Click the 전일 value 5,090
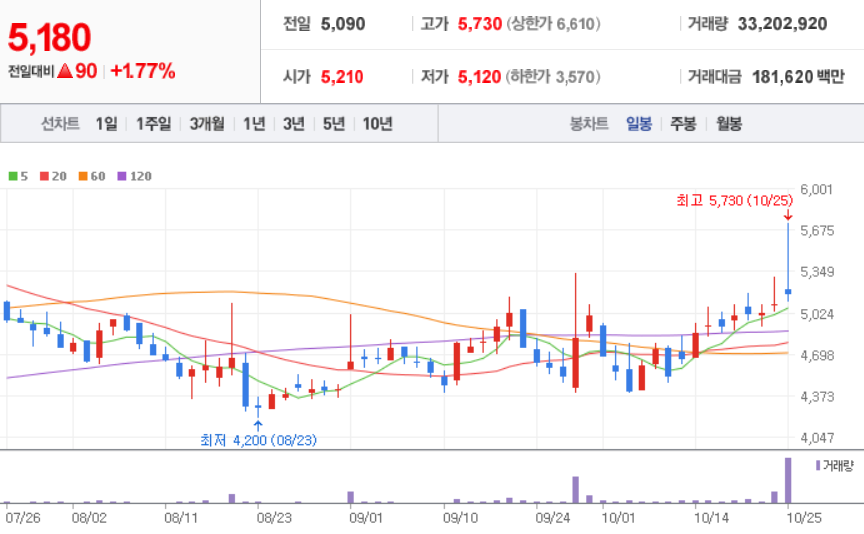Image resolution: width=864 pixels, height=534 pixels. click(x=343, y=24)
